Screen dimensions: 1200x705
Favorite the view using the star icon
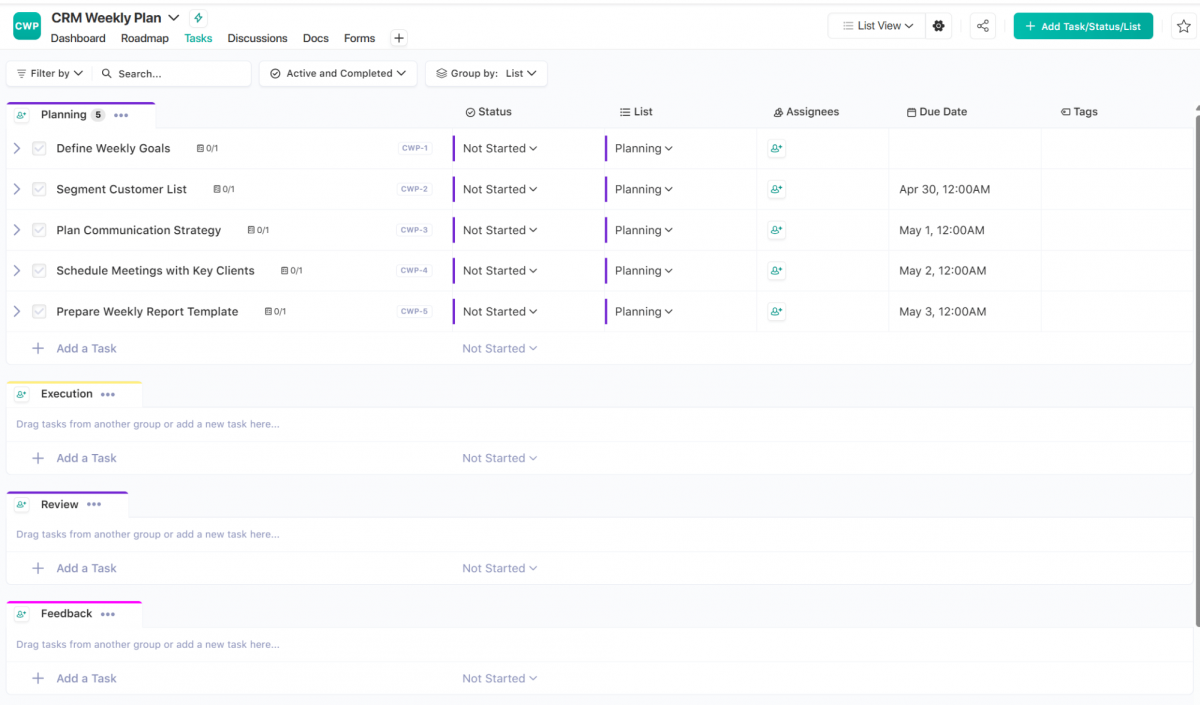tap(1181, 25)
